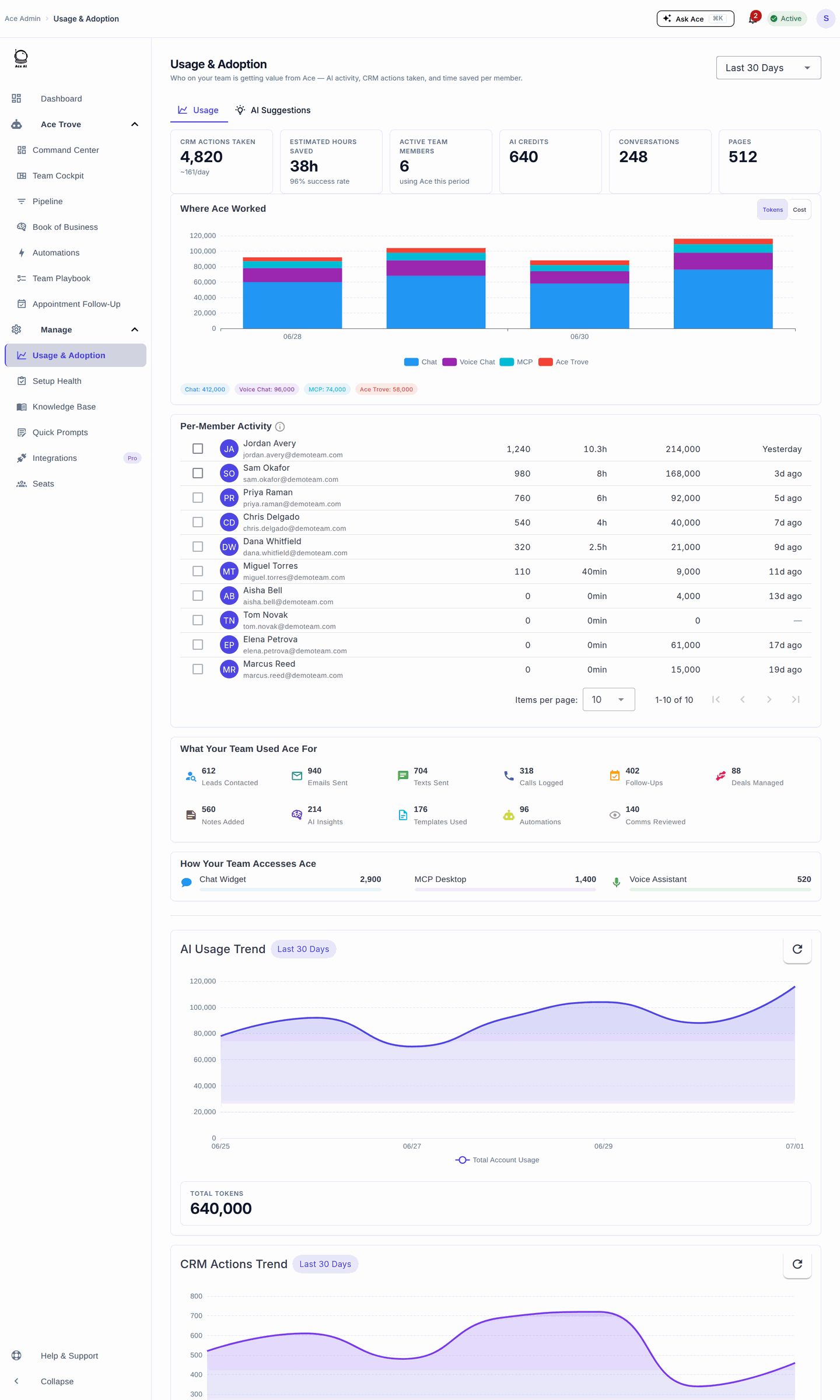The height and width of the screenshot is (1400, 840).
Task: Switch chart to Cost view
Action: [799, 209]
